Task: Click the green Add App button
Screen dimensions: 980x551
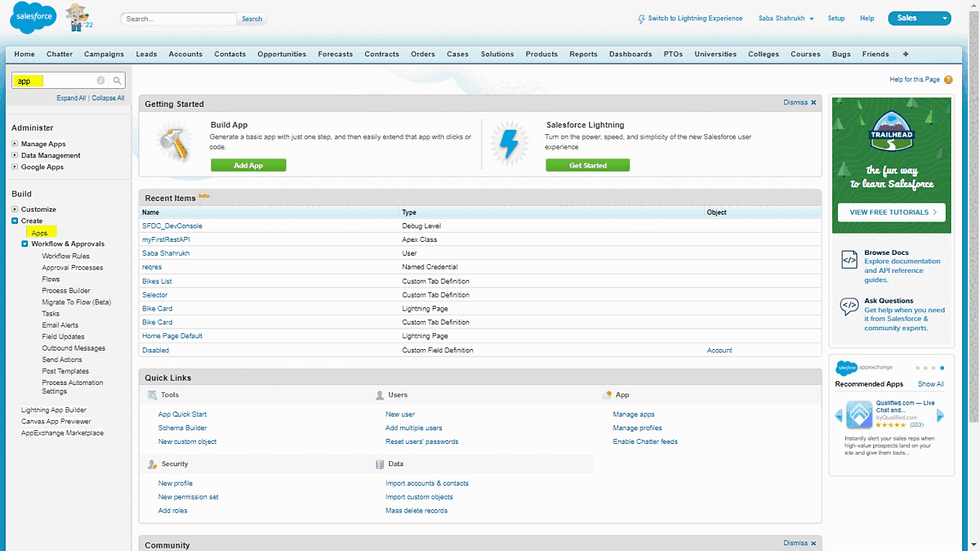Action: (248, 166)
